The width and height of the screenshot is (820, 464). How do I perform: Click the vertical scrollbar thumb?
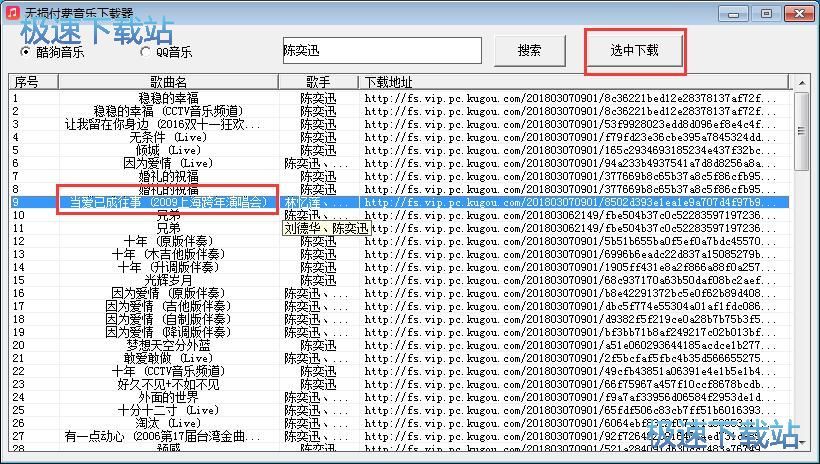click(x=801, y=131)
